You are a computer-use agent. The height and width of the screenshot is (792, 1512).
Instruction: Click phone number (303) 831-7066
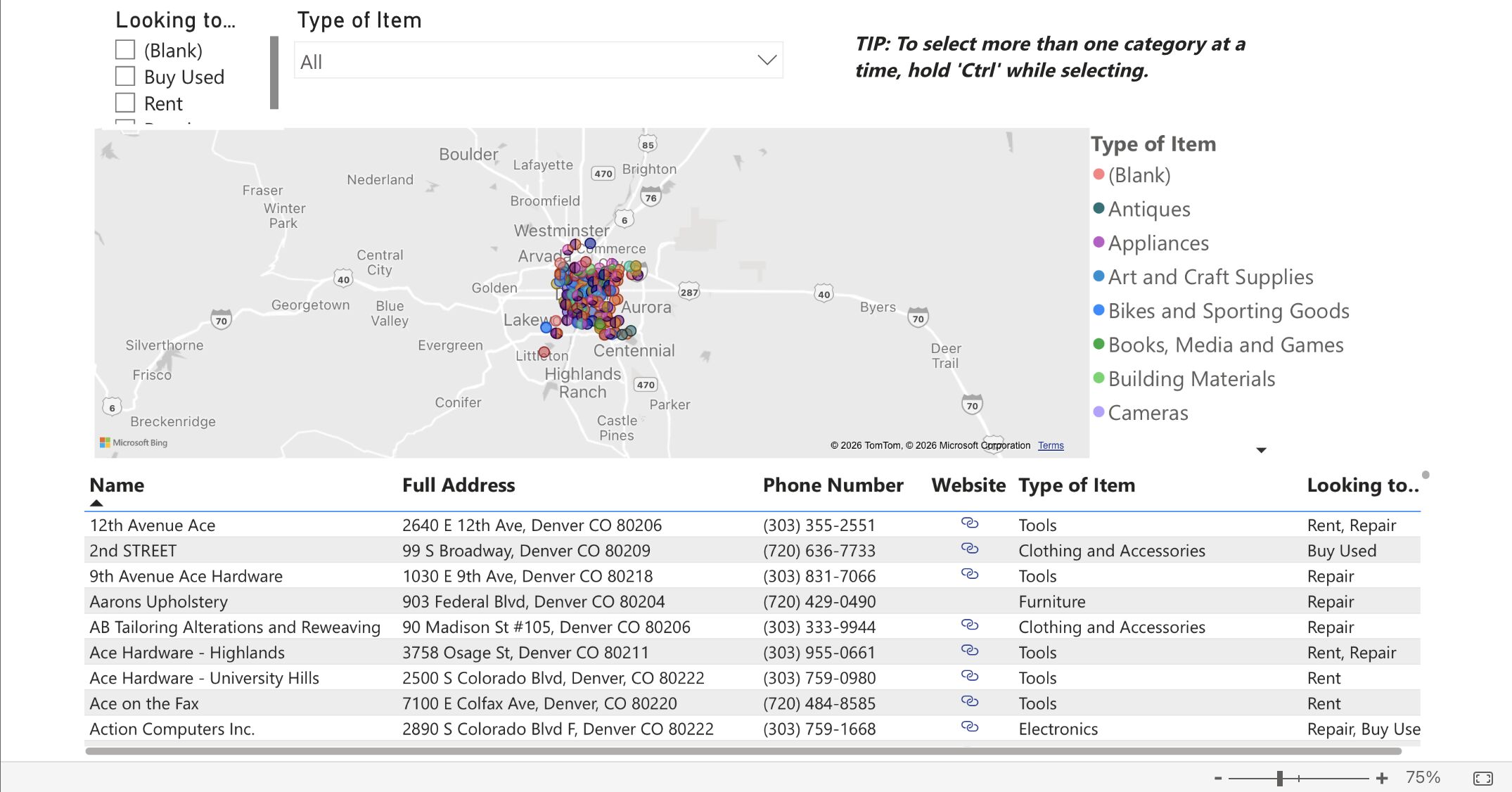click(819, 576)
